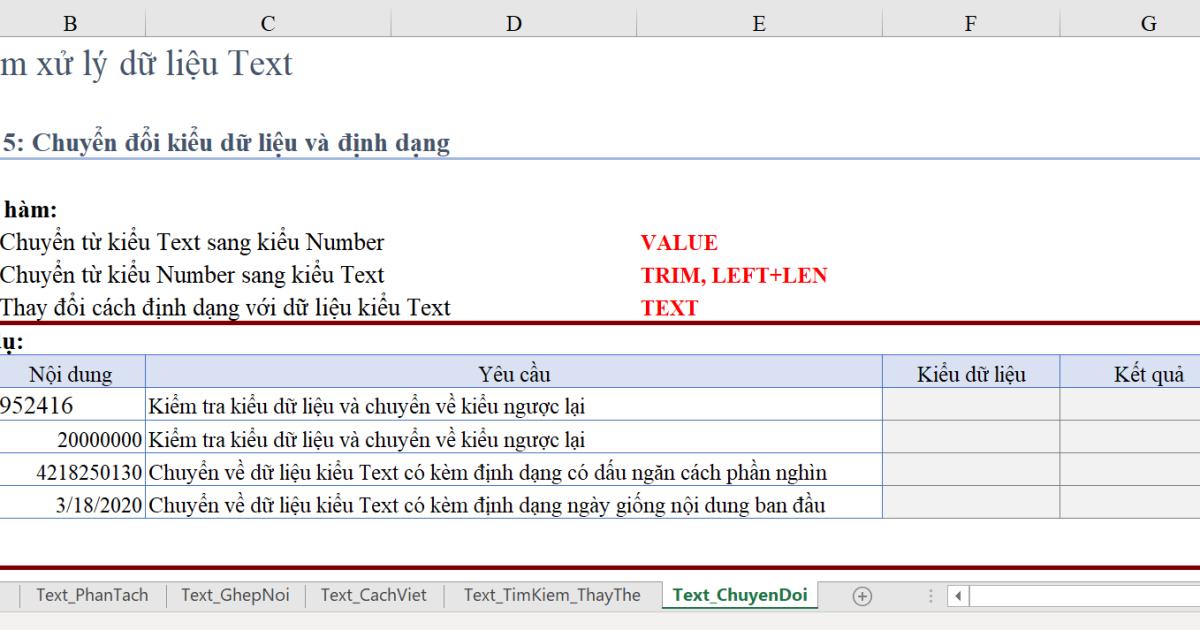Select the whole column F
This screenshot has height=630, width=1200.
[970, 24]
